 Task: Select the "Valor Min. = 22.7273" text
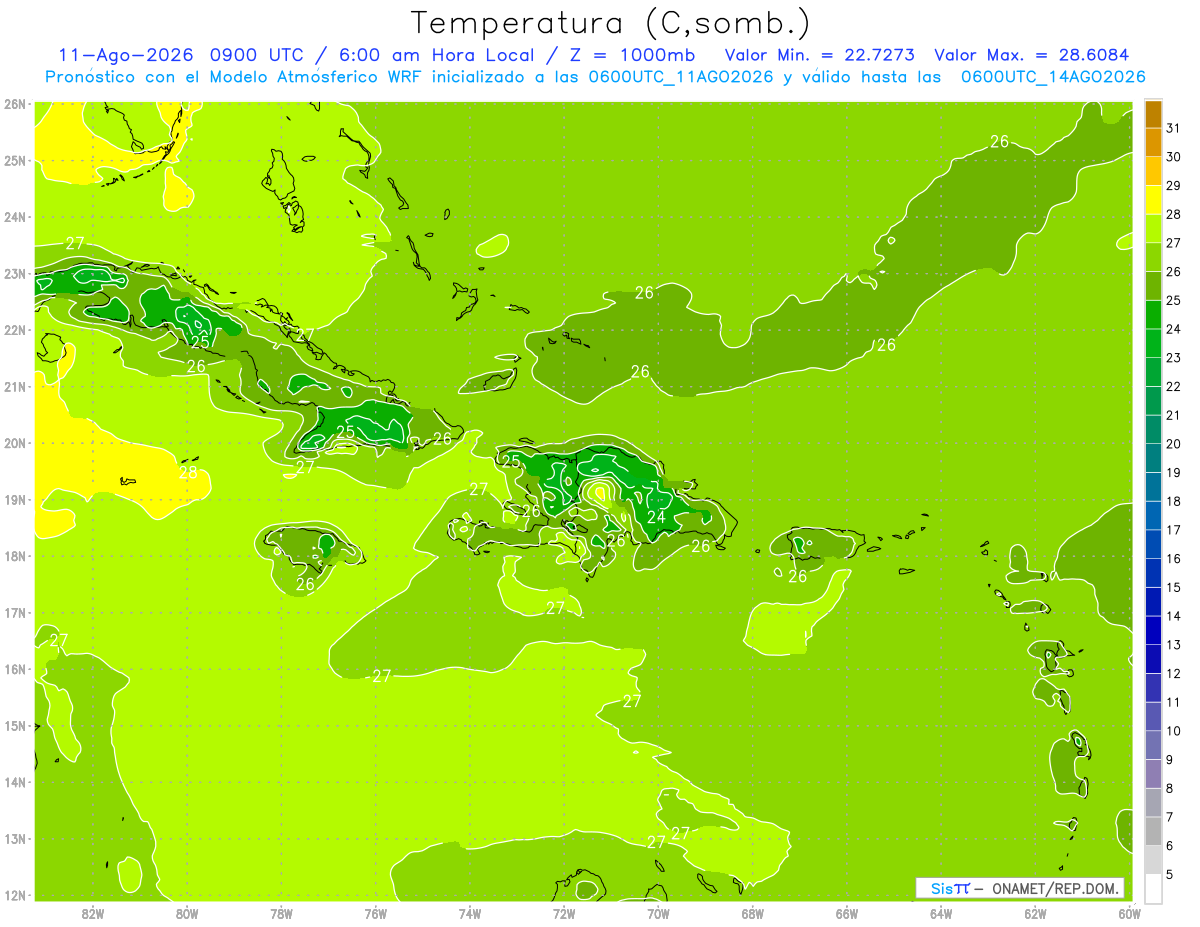click(x=818, y=55)
